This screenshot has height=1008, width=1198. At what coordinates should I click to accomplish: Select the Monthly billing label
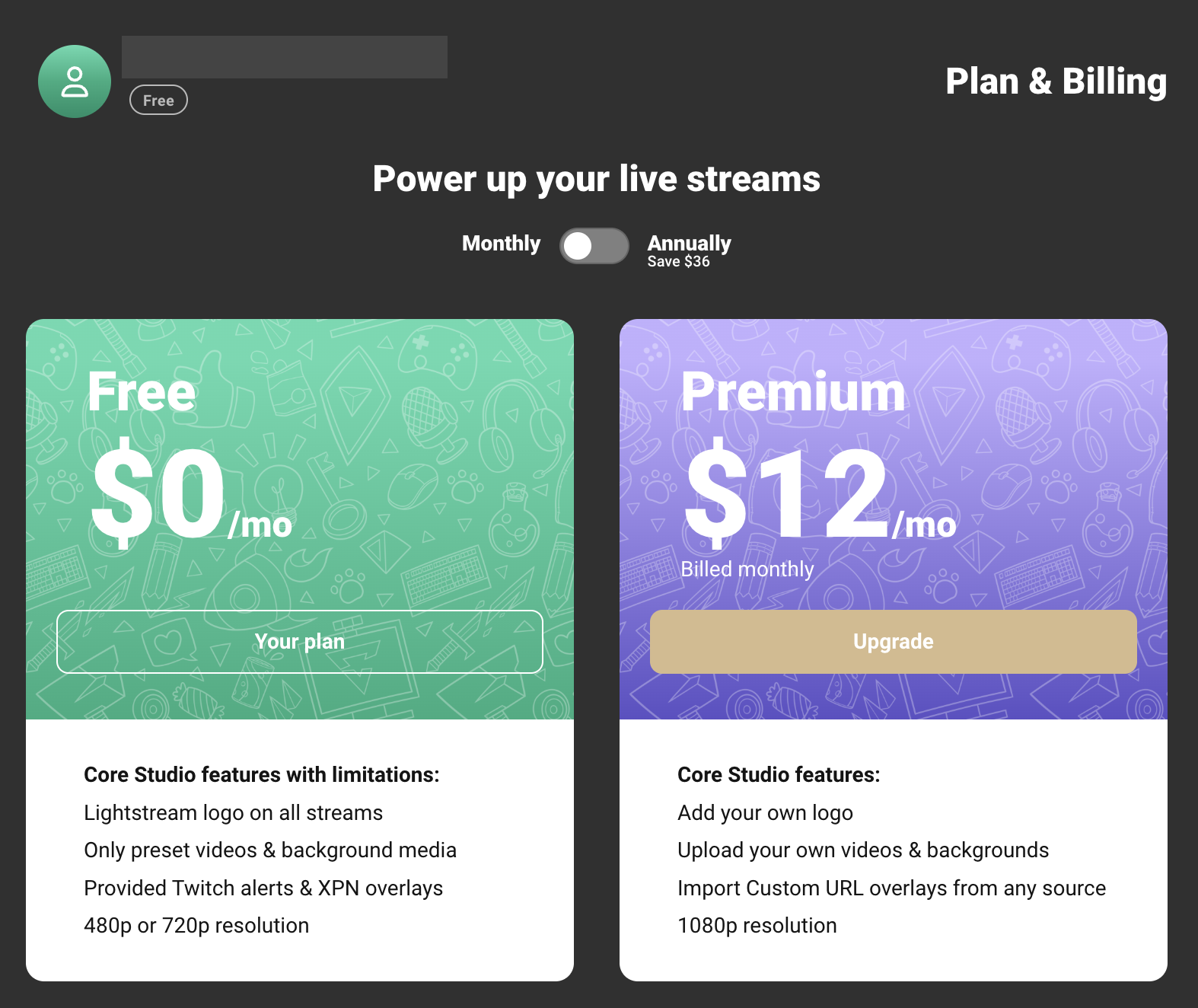coord(501,244)
